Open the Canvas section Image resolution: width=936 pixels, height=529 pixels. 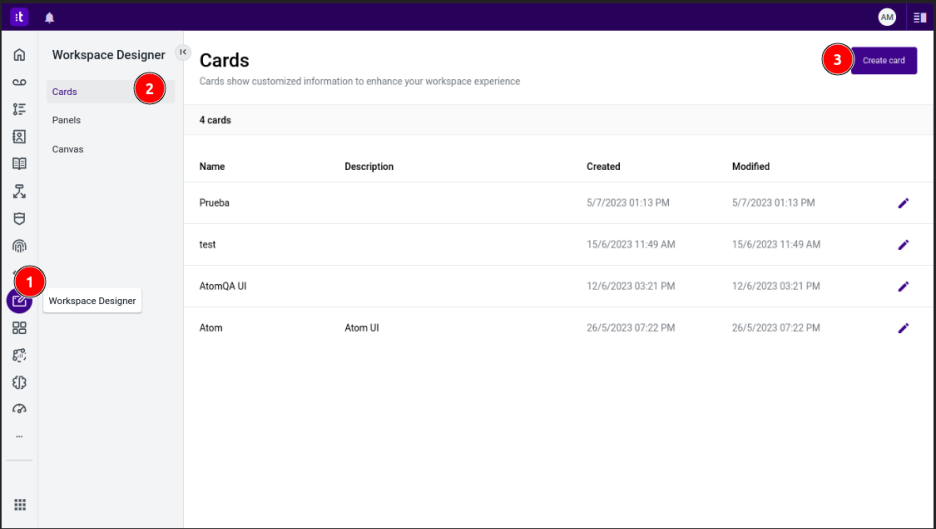pos(68,149)
